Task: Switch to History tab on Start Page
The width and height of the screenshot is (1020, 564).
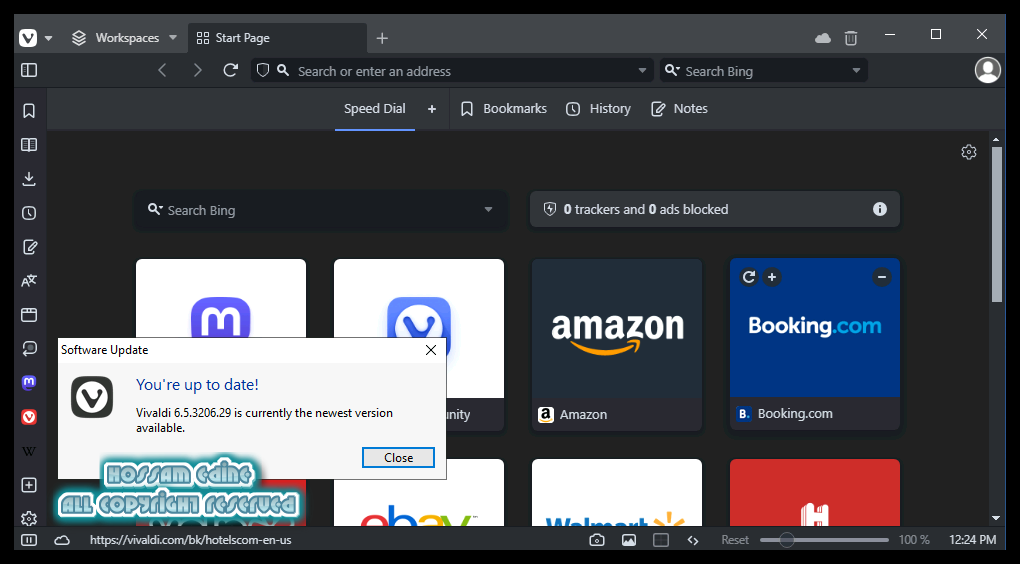Action: 598,109
